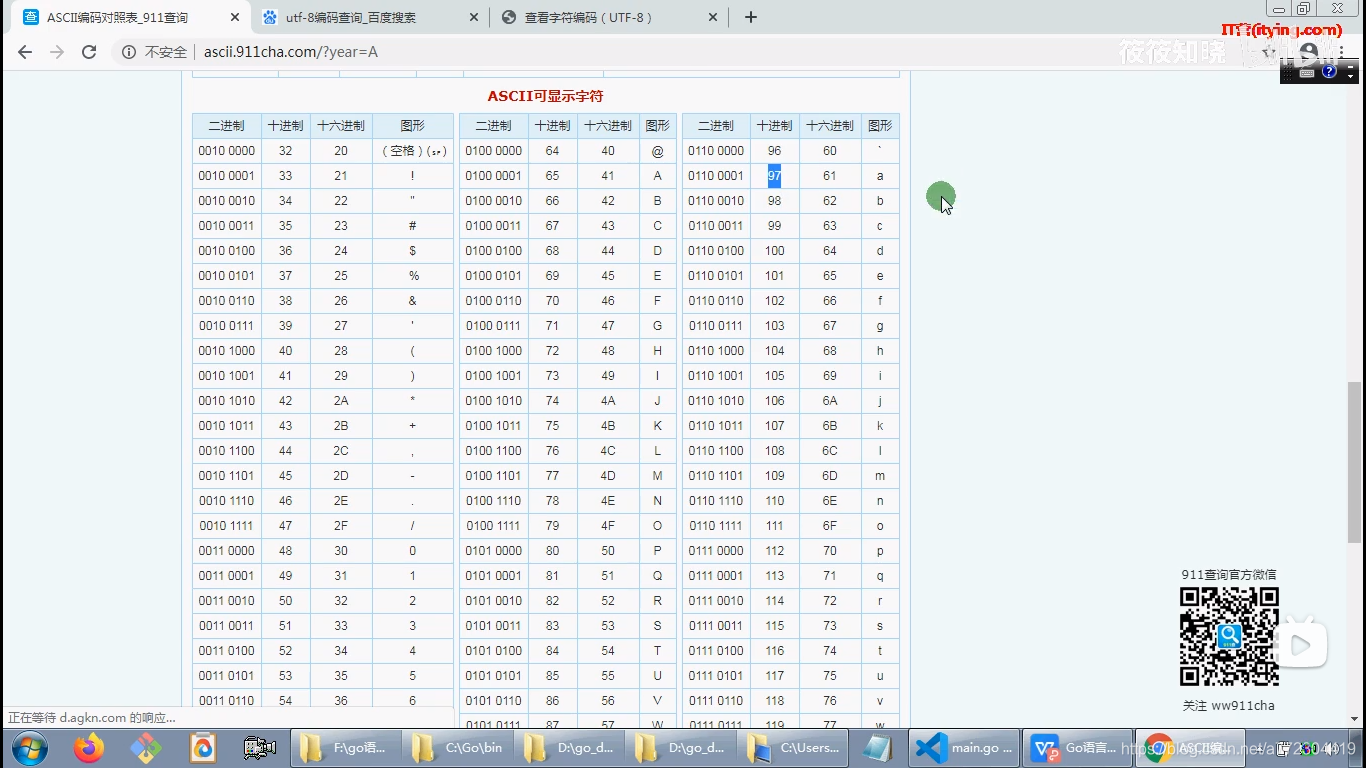
Task: Launch Firefox from the taskbar
Action: pyautogui.click(x=89, y=748)
